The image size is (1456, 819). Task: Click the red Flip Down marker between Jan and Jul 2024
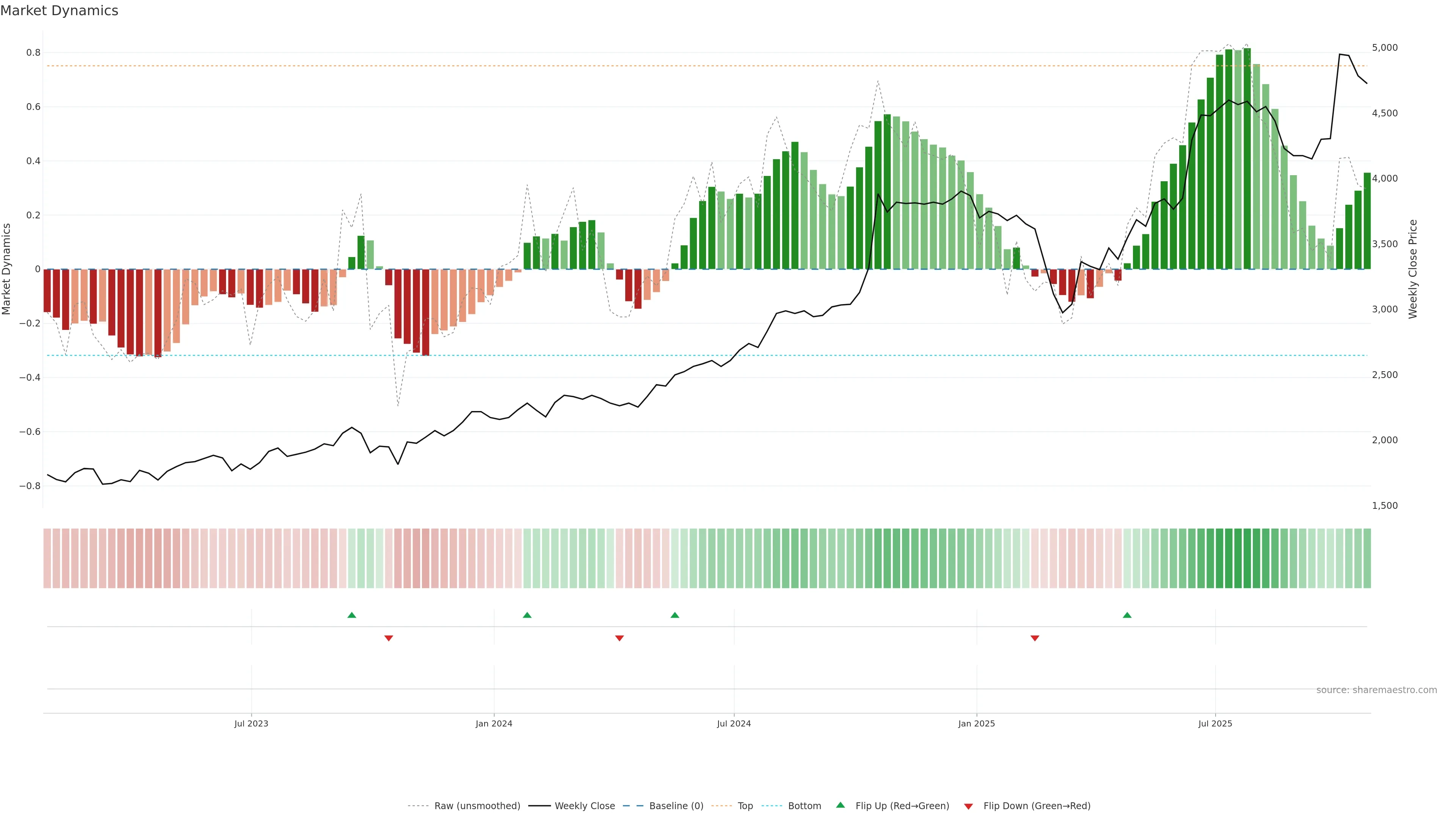[619, 638]
